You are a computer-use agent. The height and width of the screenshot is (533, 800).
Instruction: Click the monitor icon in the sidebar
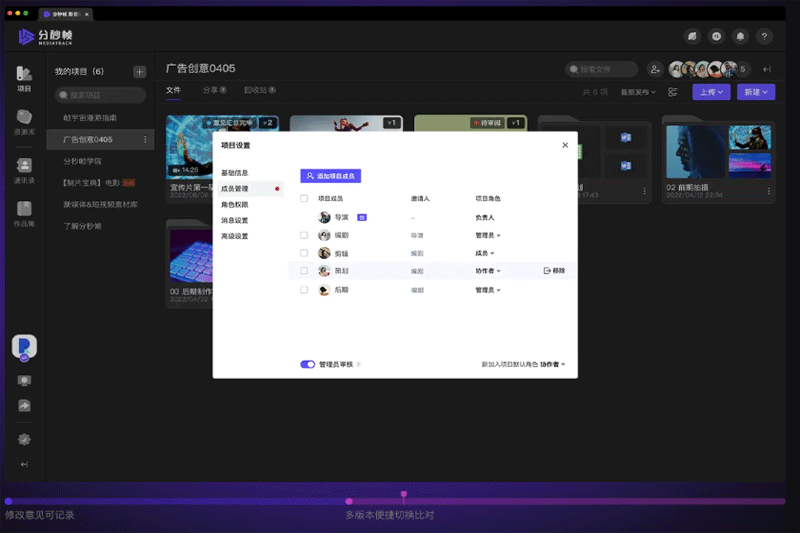(x=24, y=380)
